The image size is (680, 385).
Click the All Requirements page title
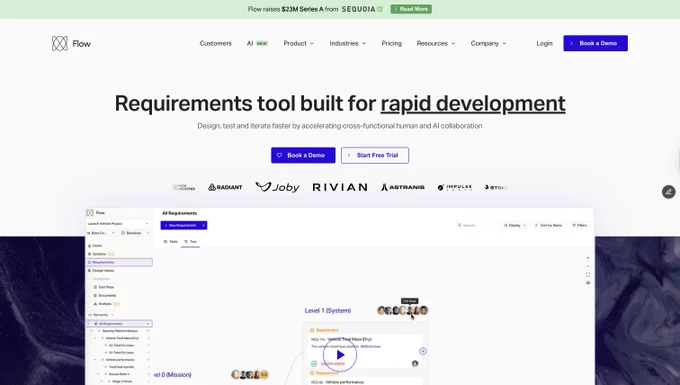(x=180, y=213)
